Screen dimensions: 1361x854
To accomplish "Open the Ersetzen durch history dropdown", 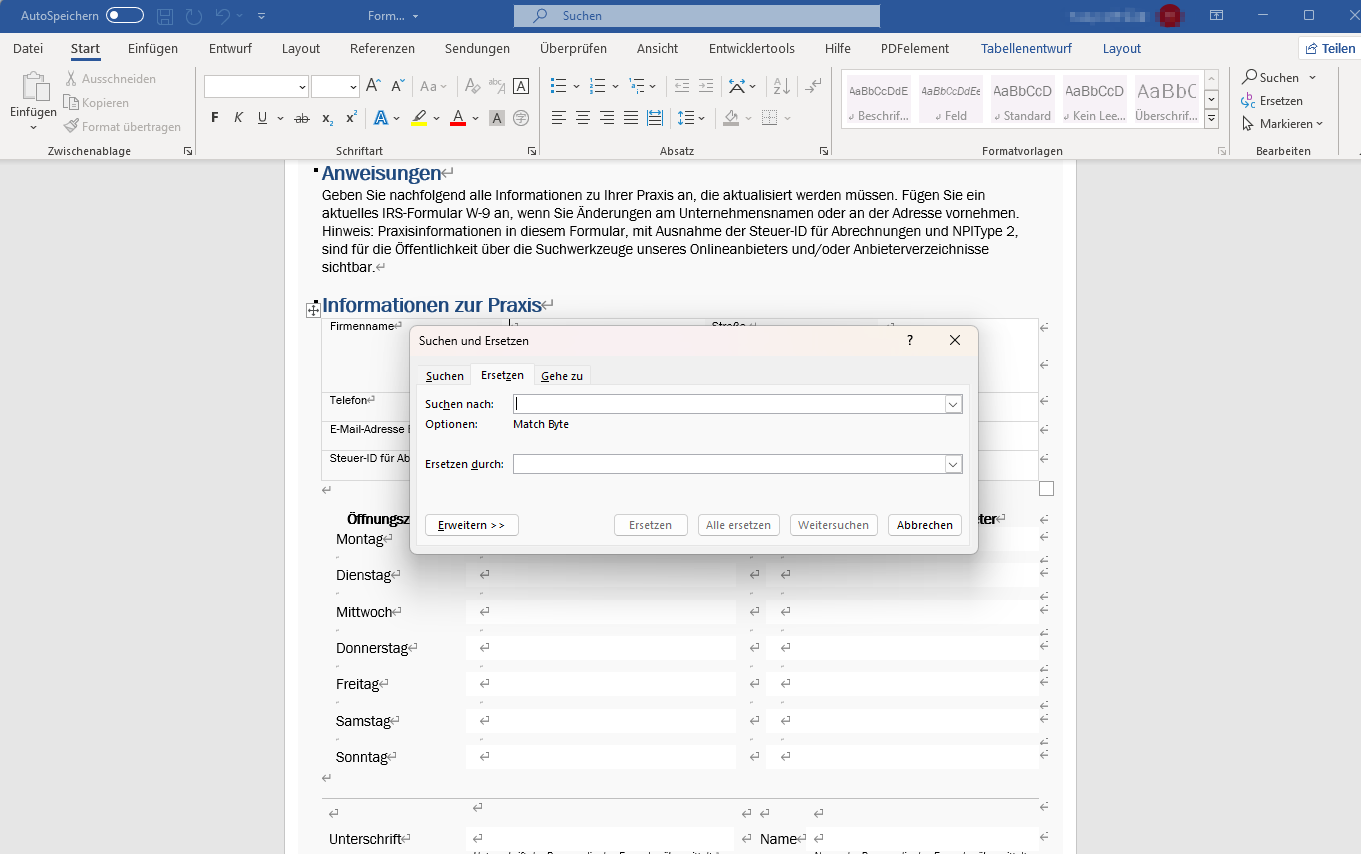I will click(954, 464).
